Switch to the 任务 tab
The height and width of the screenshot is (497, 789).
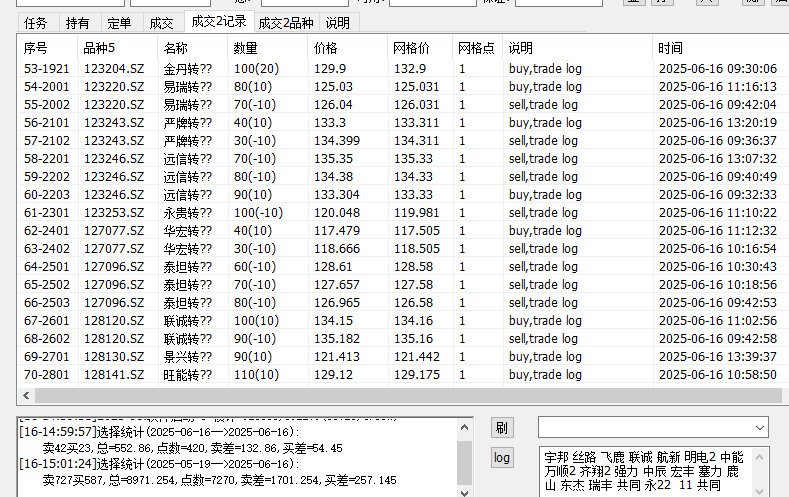coord(36,23)
